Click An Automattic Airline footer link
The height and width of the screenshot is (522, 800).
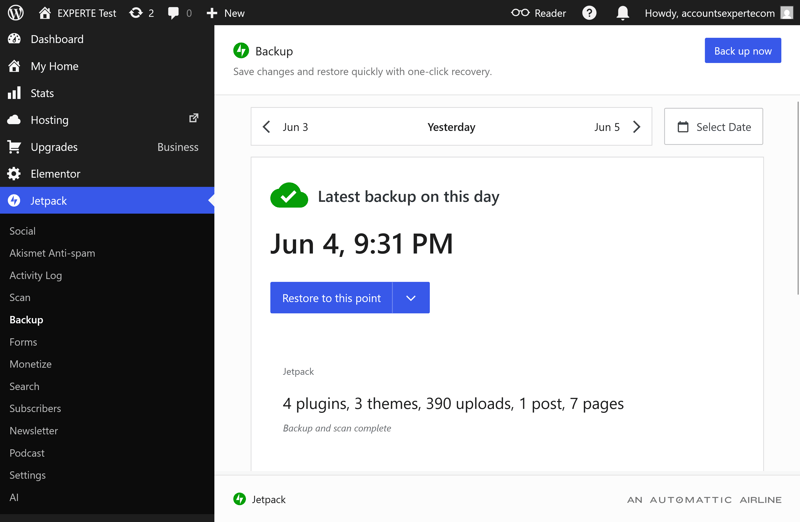(x=704, y=500)
